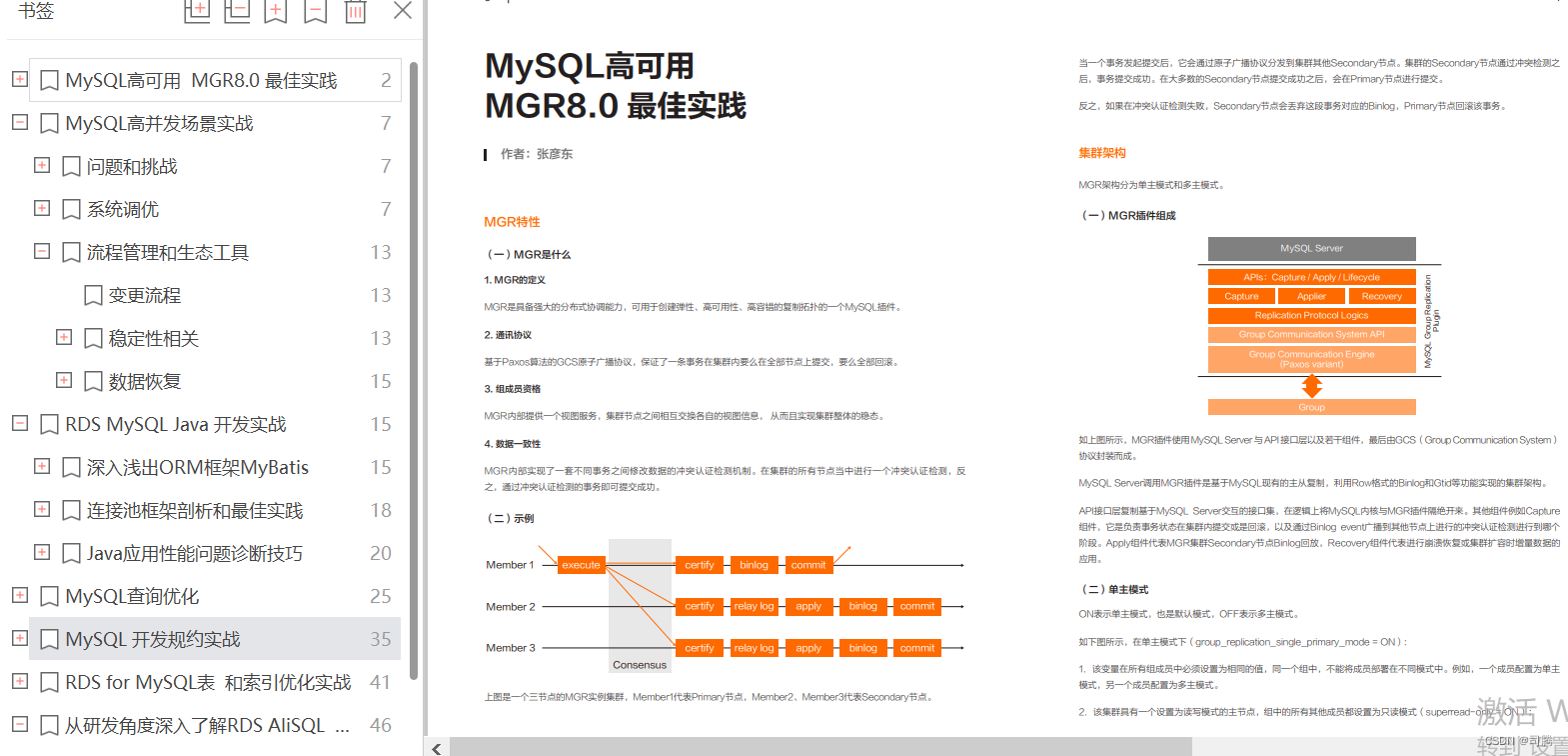Open RDS for MySQL表 和索引优化实战 bookmark
Image resolution: width=1568 pixels, height=756 pixels.
pyautogui.click(x=208, y=683)
